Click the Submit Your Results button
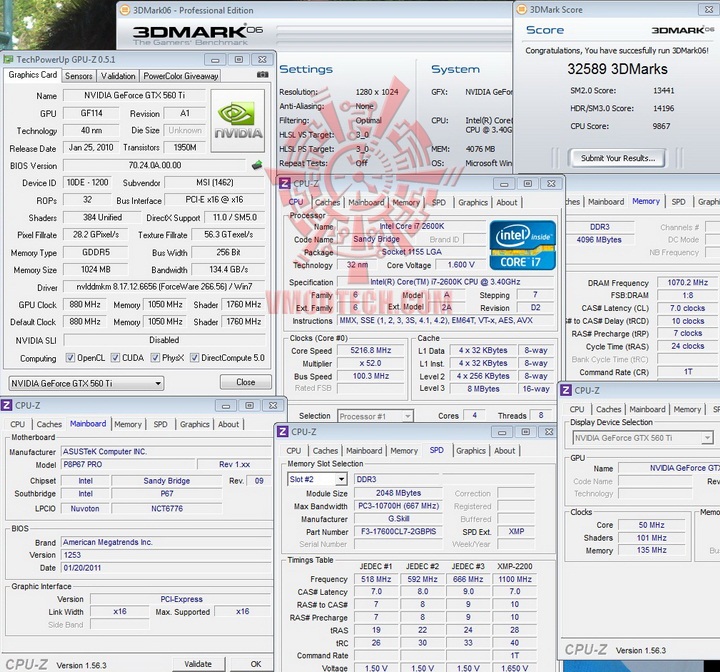The height and width of the screenshot is (672, 720). pyautogui.click(x=617, y=158)
